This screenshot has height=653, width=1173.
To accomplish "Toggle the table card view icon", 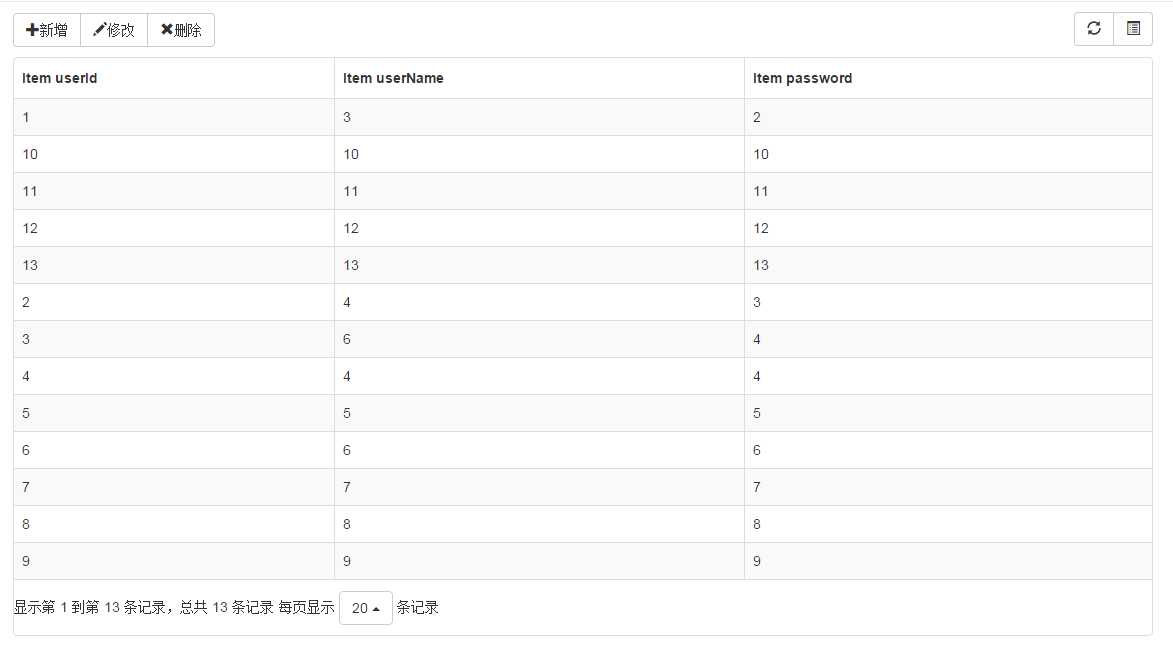I will tap(1133, 29).
